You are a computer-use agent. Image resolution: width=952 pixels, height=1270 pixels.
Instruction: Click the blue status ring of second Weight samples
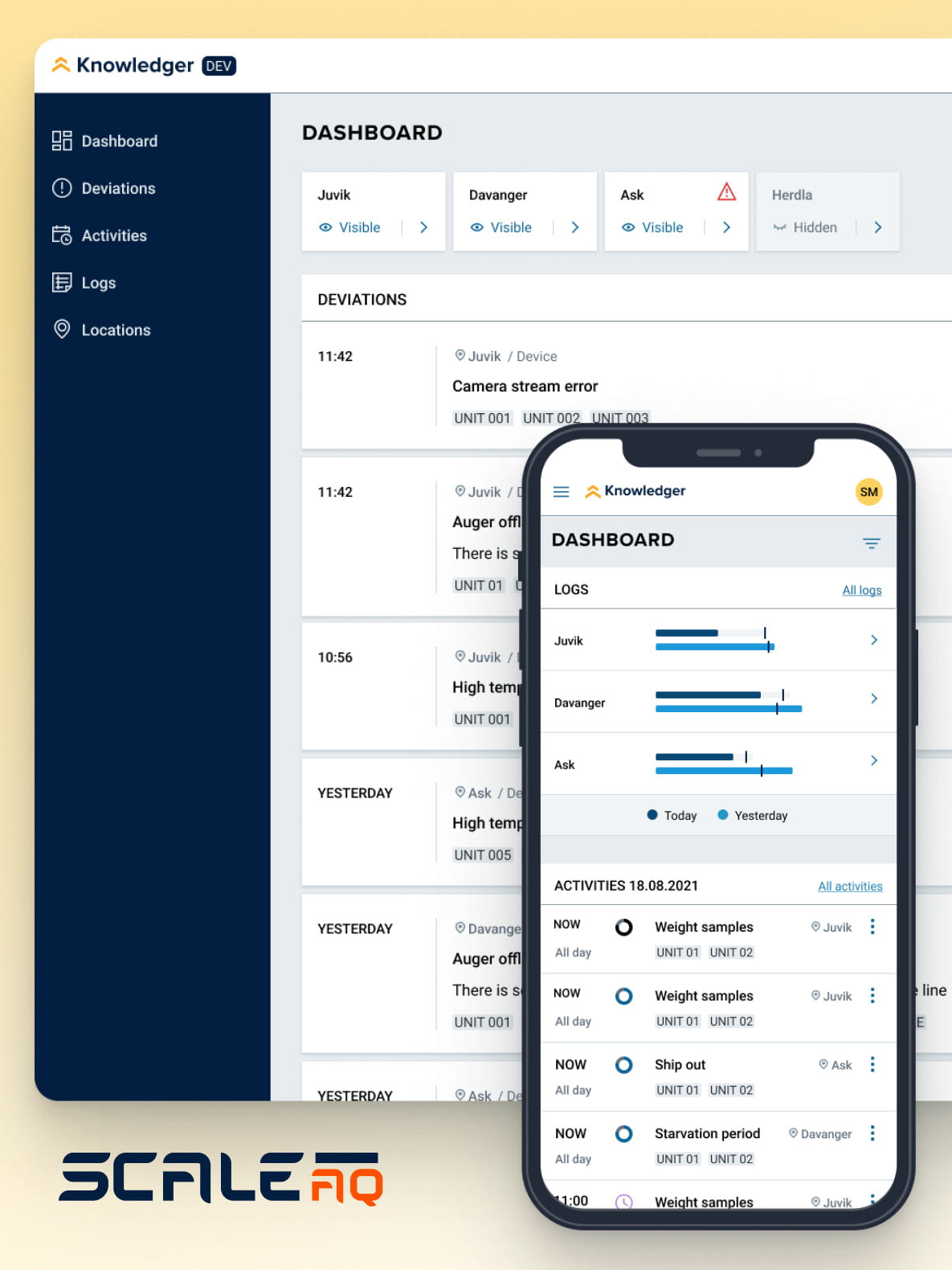coord(624,997)
